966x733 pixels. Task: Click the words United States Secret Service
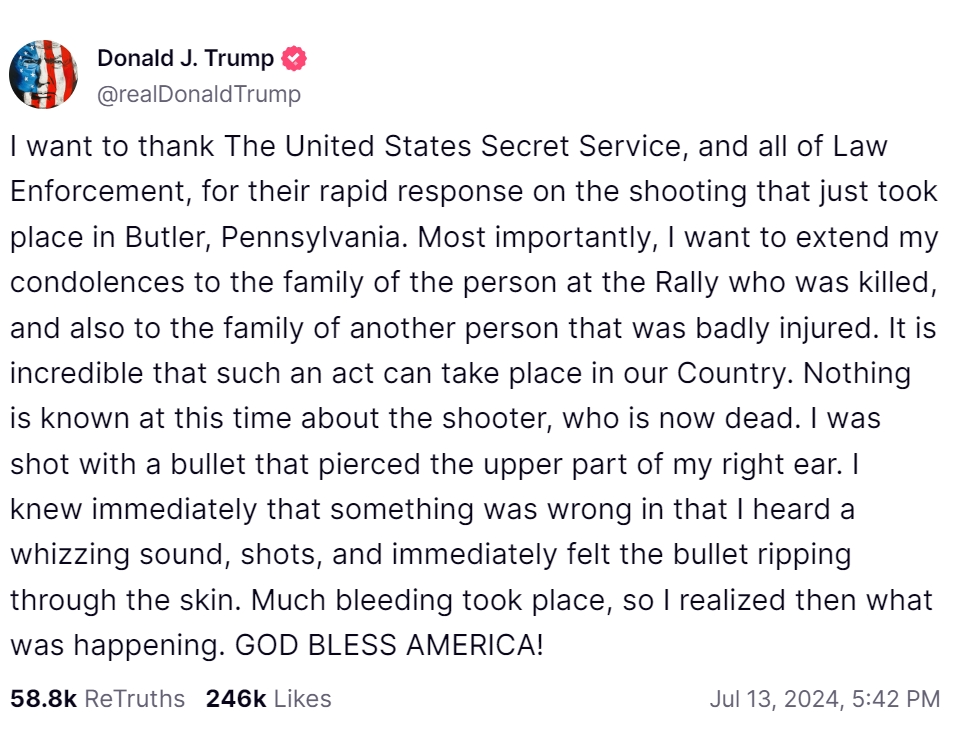[x=482, y=147]
